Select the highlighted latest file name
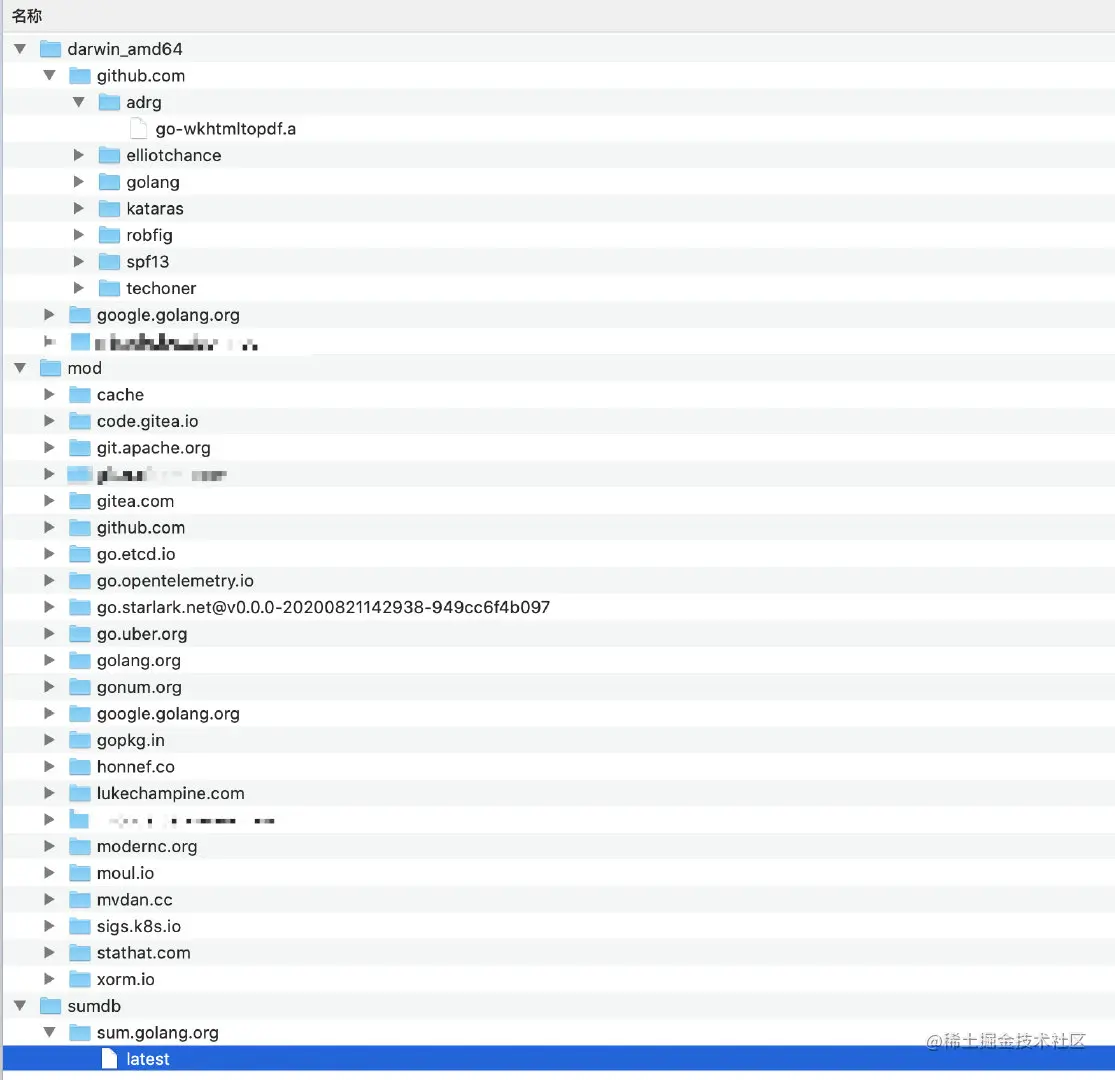1115x1080 pixels. [148, 1059]
